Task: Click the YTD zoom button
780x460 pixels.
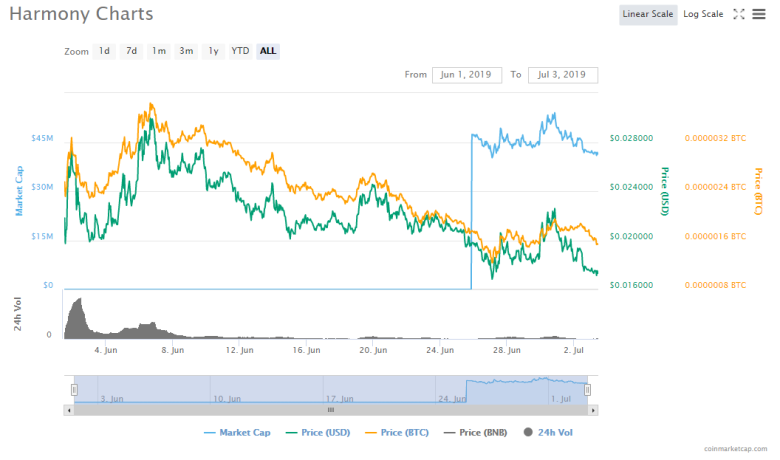Action: point(240,51)
